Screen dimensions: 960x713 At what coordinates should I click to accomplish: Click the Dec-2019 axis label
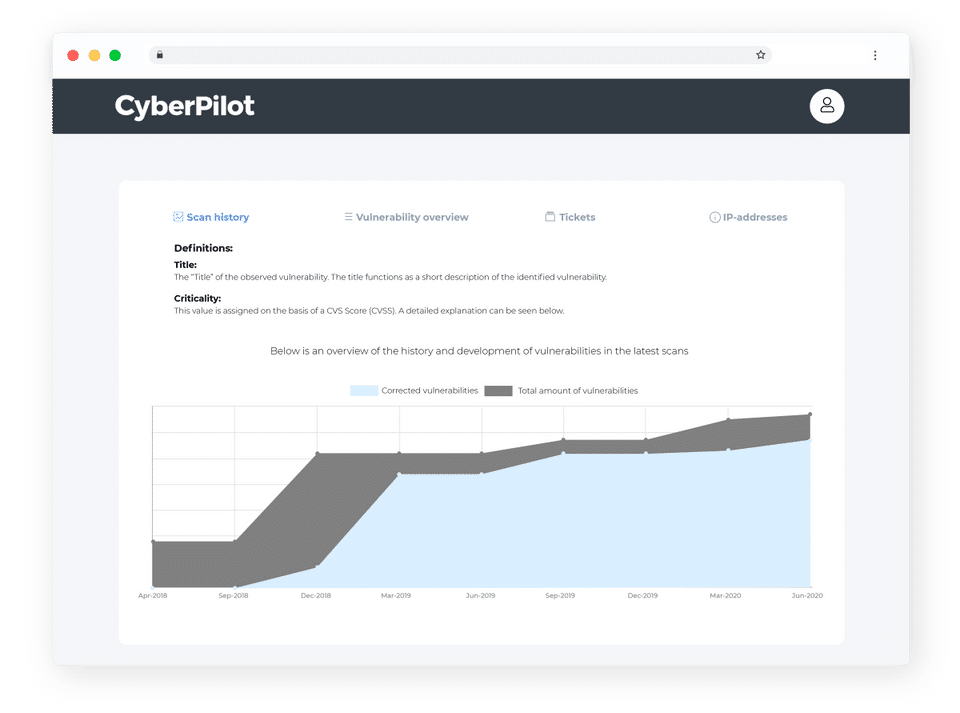(x=643, y=595)
